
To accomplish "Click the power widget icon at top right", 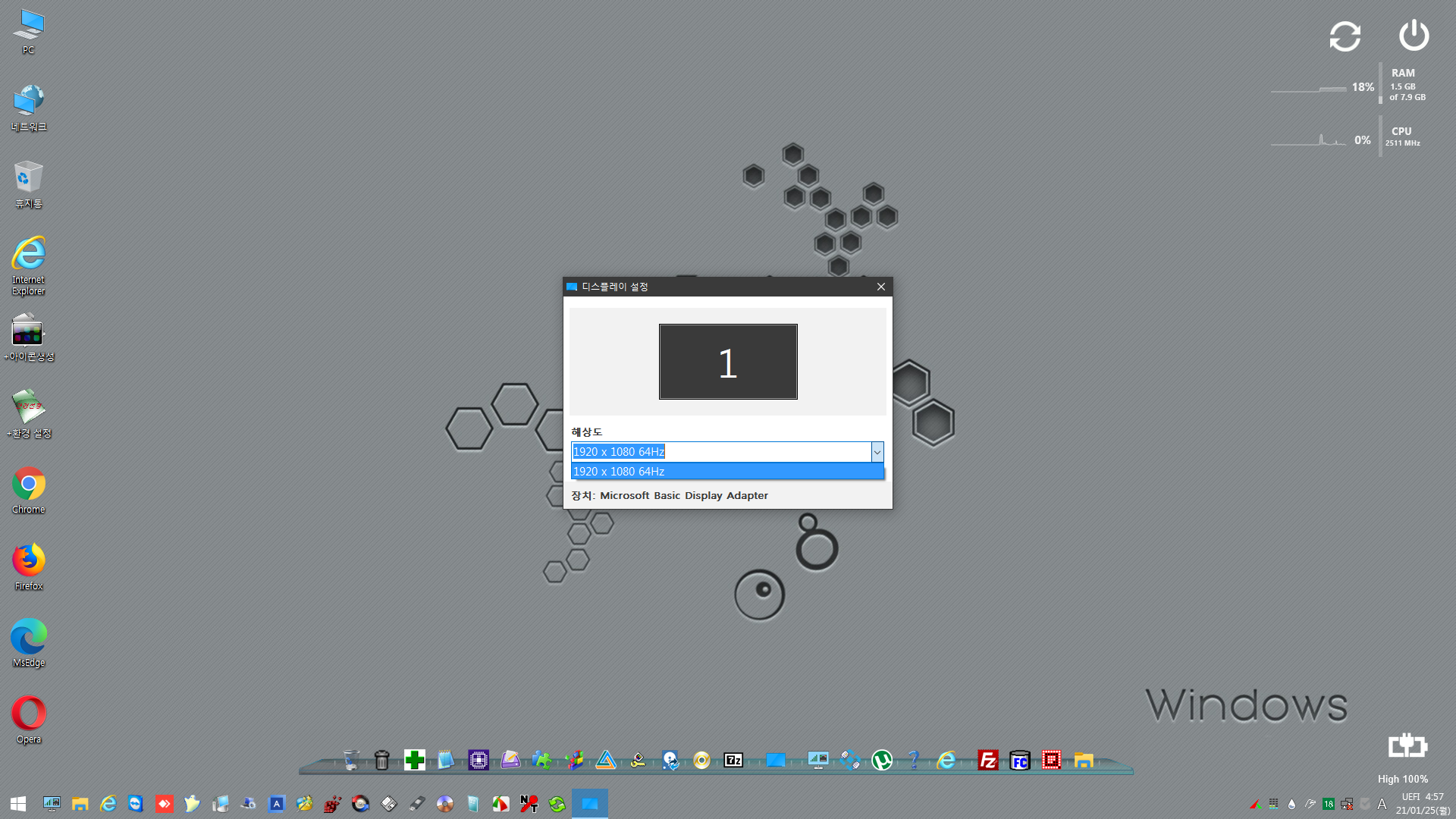I will click(x=1414, y=36).
